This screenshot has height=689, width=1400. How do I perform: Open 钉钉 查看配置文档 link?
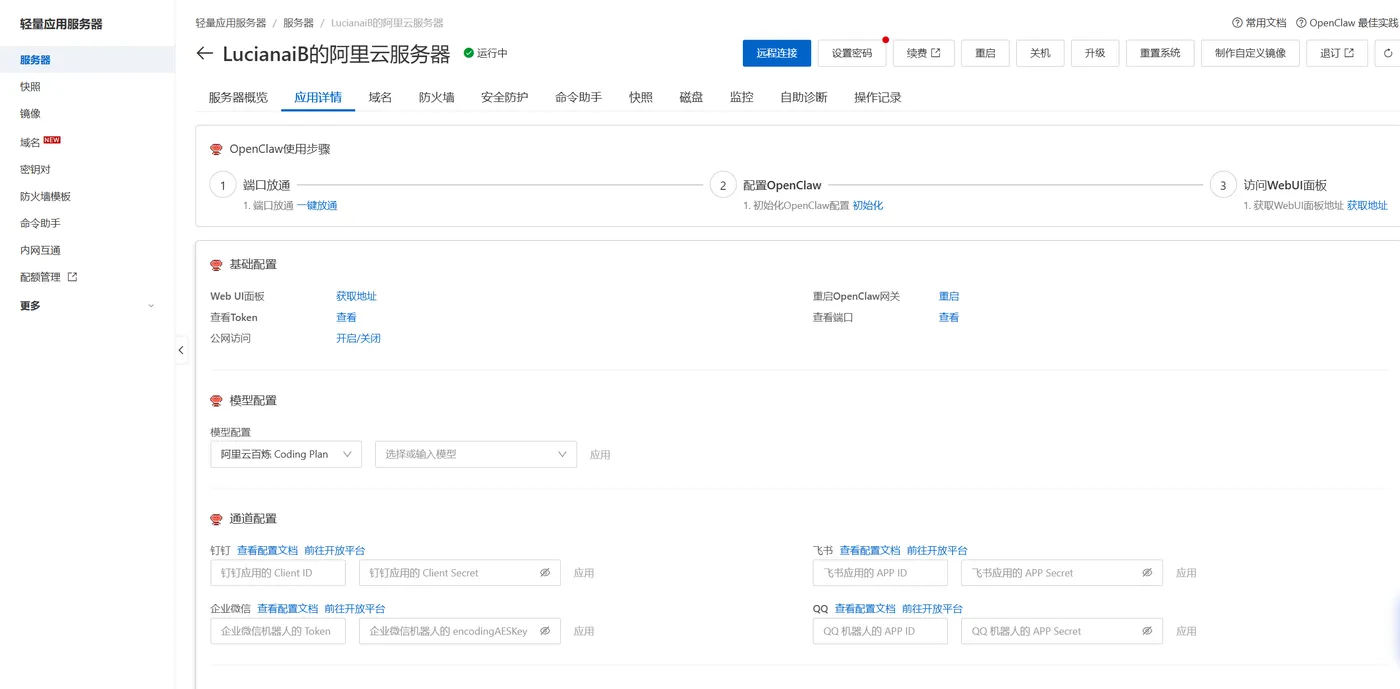click(x=267, y=550)
